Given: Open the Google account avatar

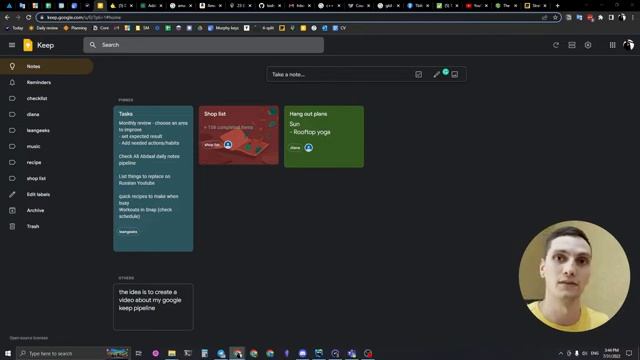Looking at the screenshot, I should [x=629, y=45].
